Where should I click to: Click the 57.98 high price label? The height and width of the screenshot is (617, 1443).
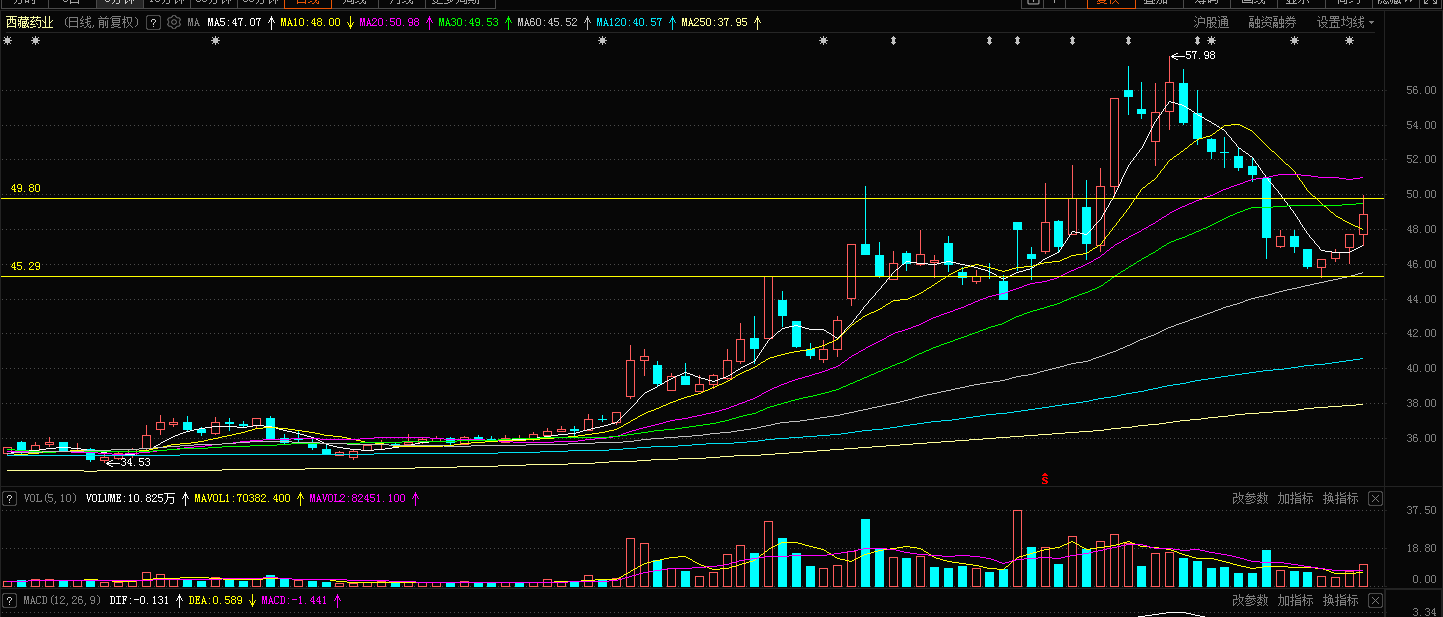[x=1200, y=56]
